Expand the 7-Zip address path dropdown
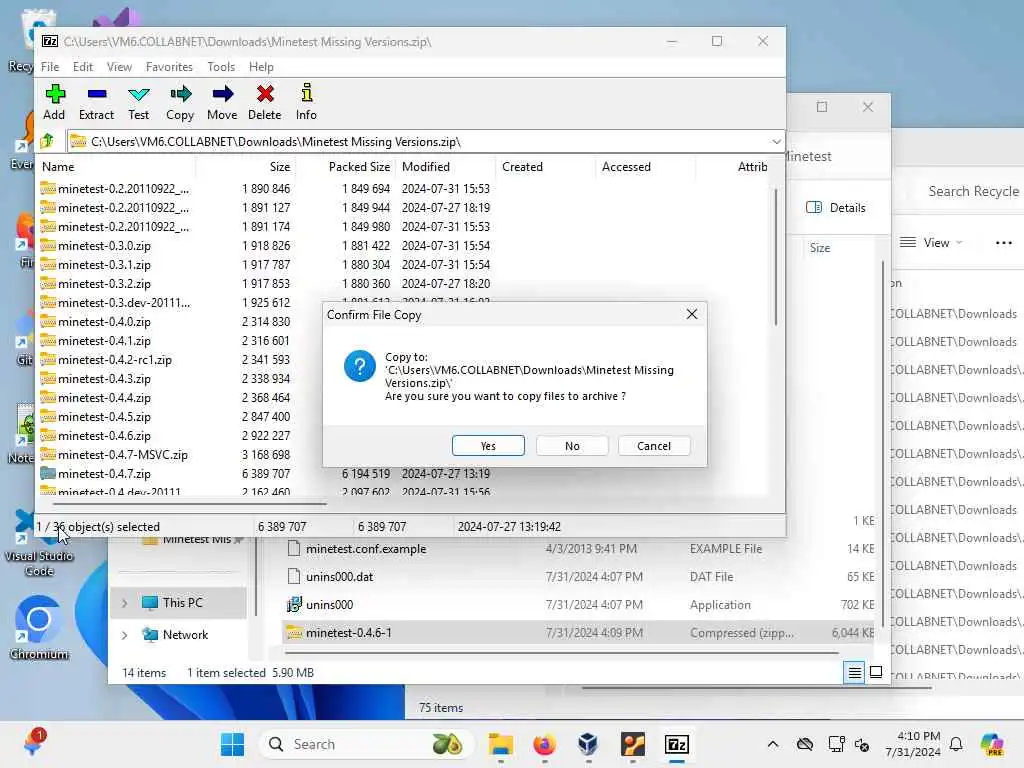This screenshot has height=768, width=1024. pos(776,142)
